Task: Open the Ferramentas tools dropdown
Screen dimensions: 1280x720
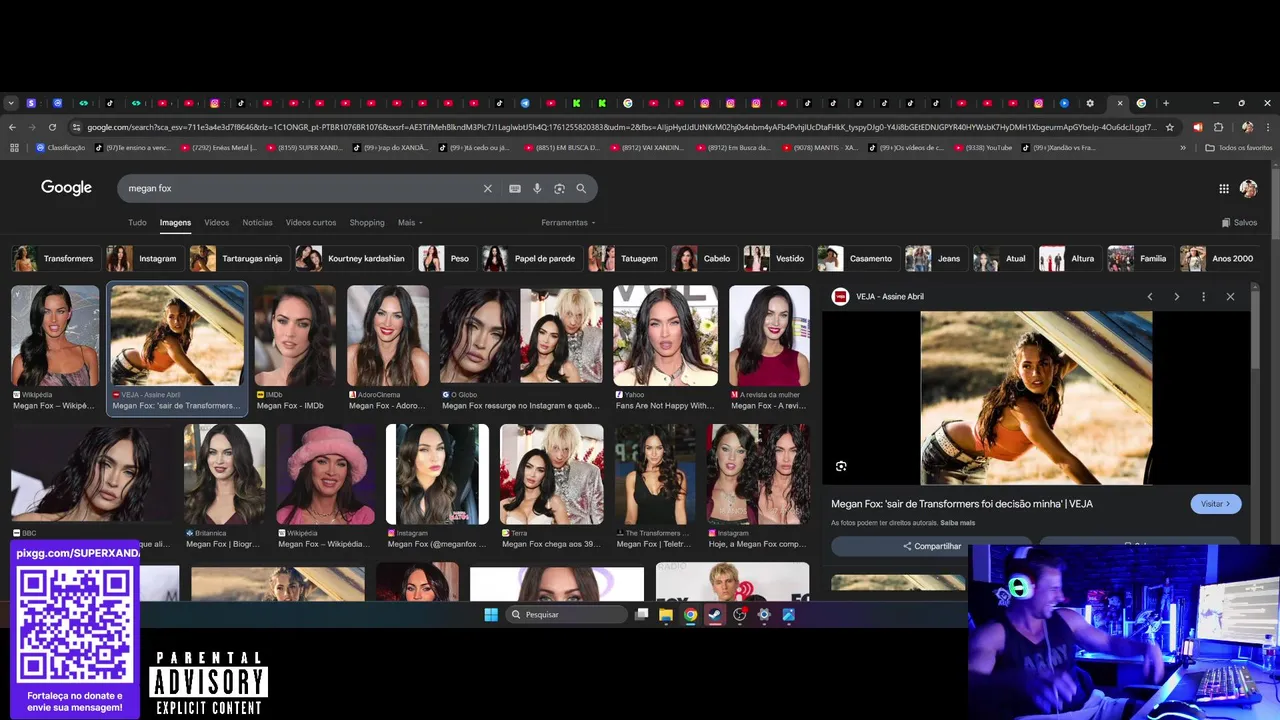Action: pos(568,223)
